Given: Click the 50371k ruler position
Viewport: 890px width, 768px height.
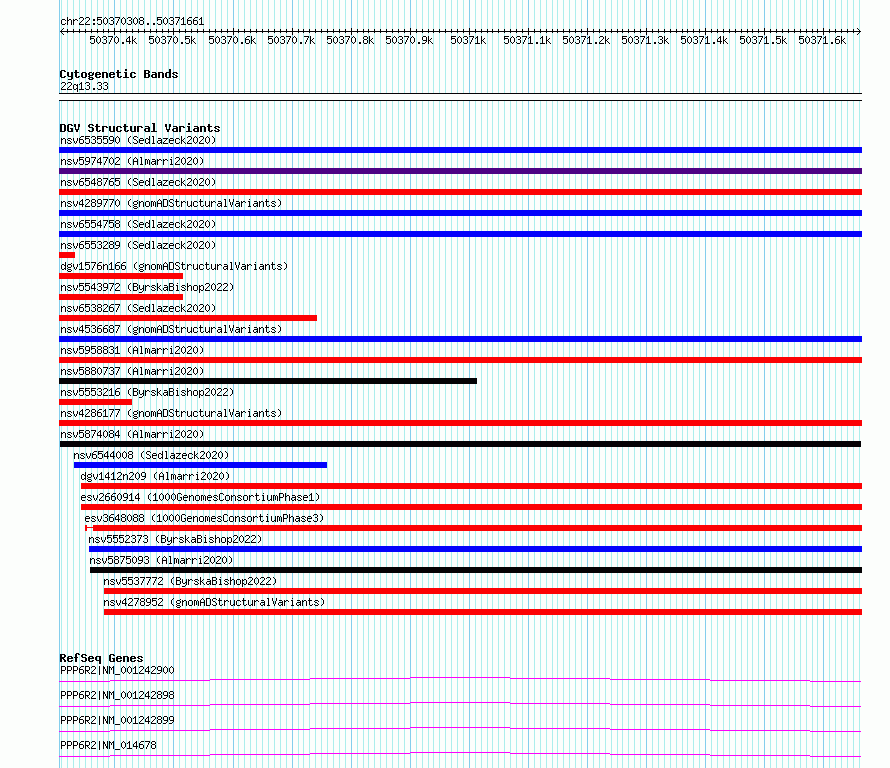Looking at the screenshot, I should click(468, 40).
